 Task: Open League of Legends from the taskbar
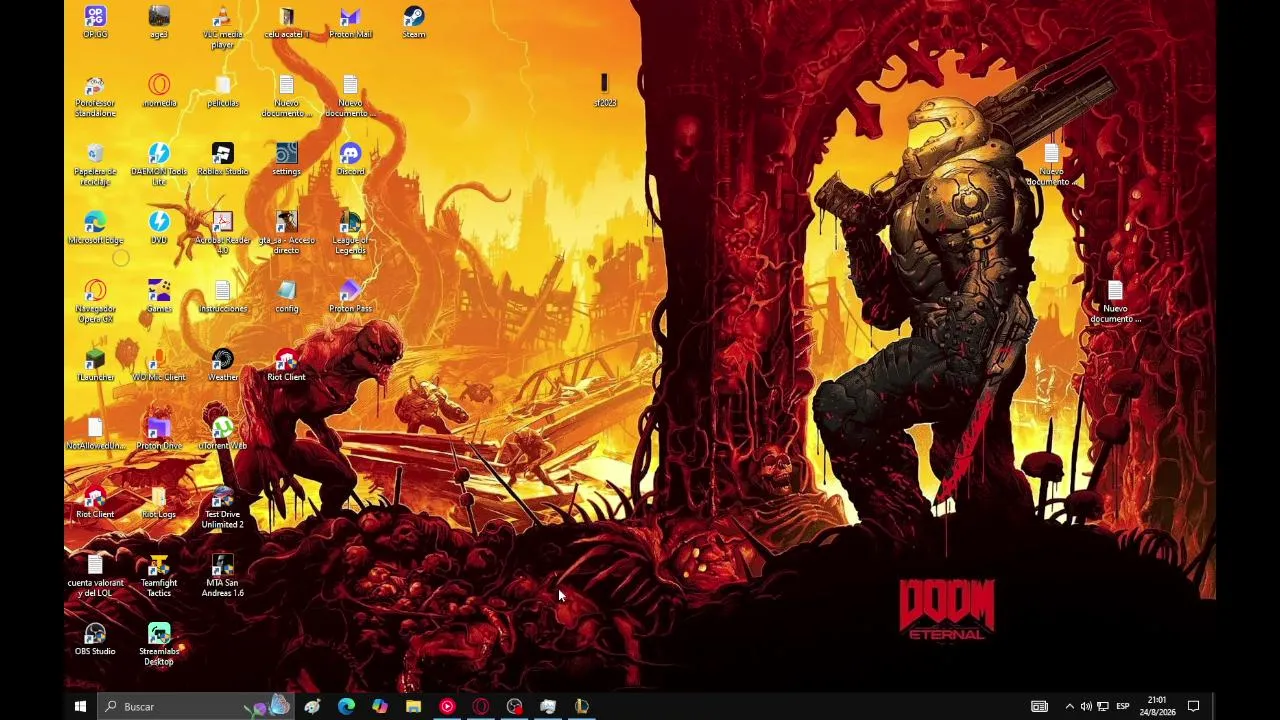[x=582, y=706]
